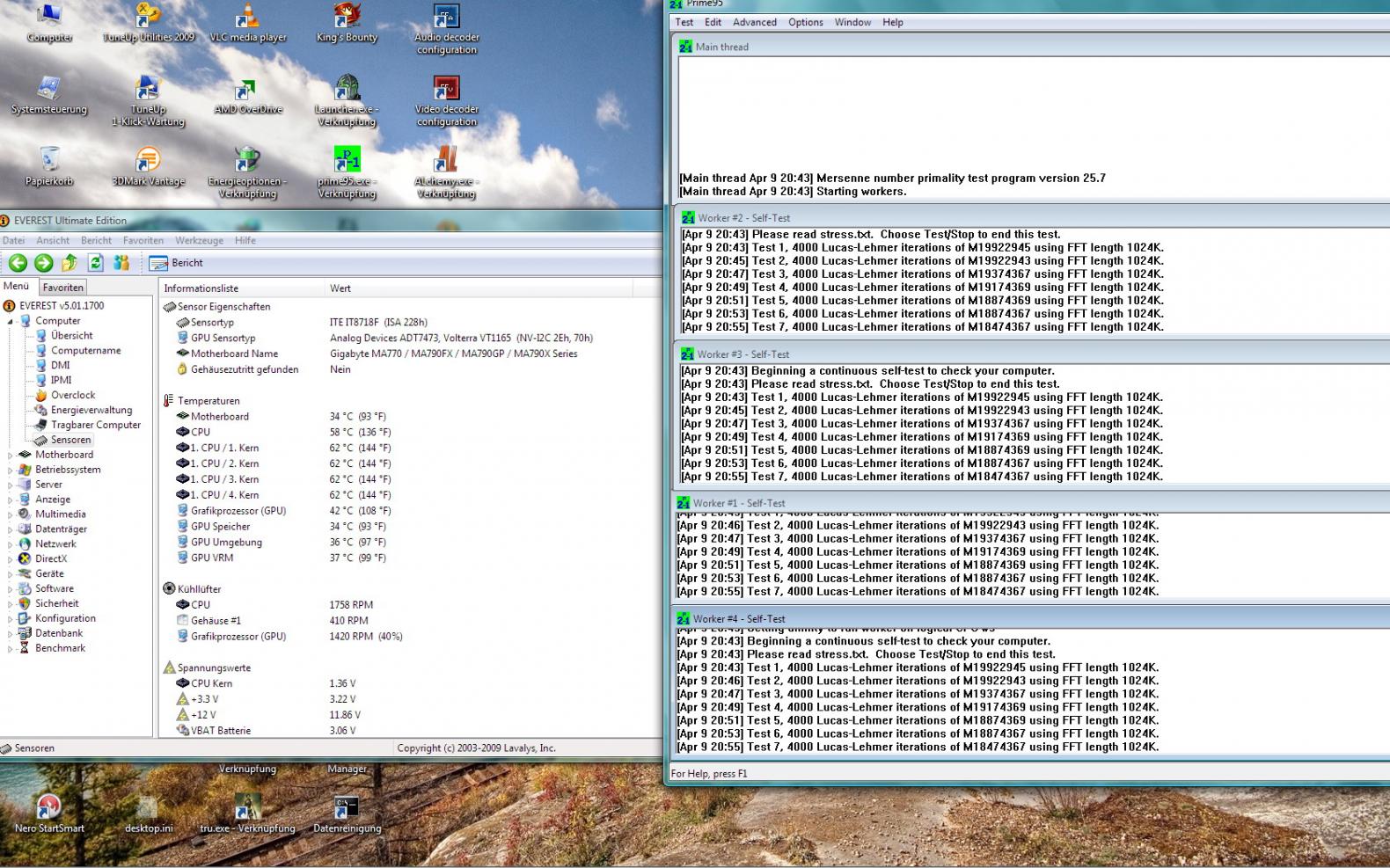Open Launcher.exe Verknüpfung desktop icon

click(x=347, y=101)
